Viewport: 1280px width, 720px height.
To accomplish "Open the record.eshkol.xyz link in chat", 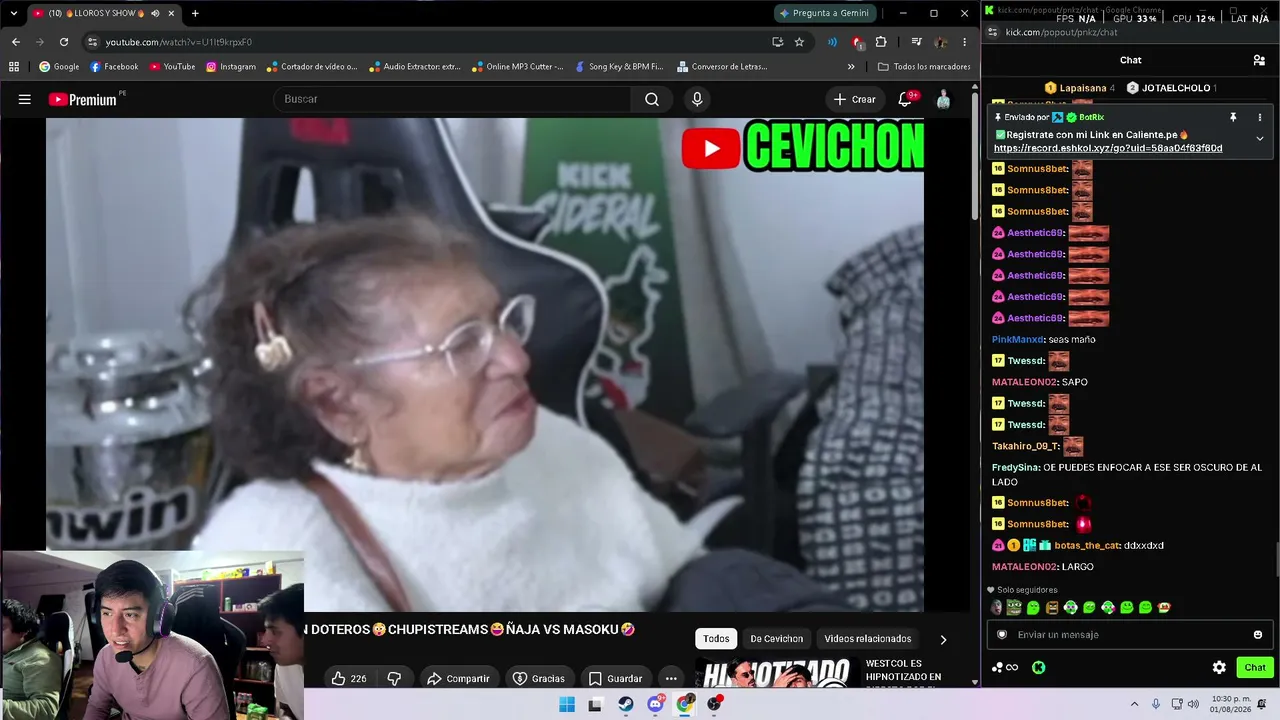I will [x=1108, y=148].
